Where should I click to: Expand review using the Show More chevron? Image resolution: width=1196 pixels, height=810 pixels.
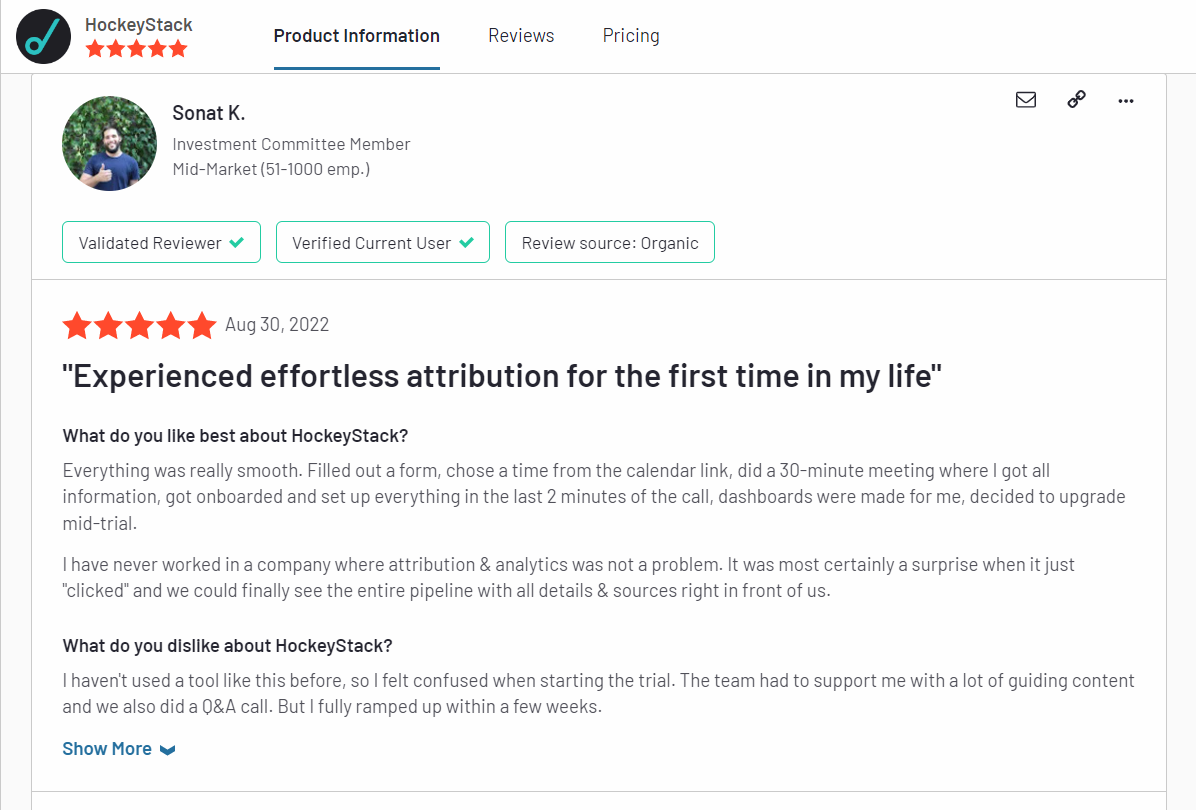[x=168, y=750]
